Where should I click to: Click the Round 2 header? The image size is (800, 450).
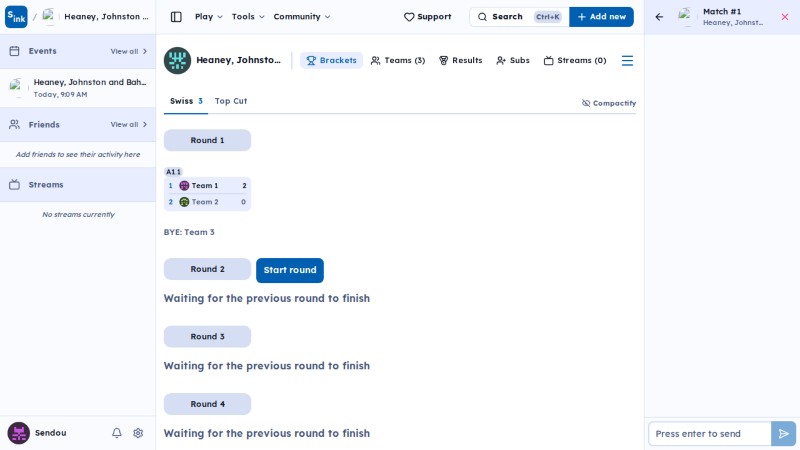click(207, 269)
